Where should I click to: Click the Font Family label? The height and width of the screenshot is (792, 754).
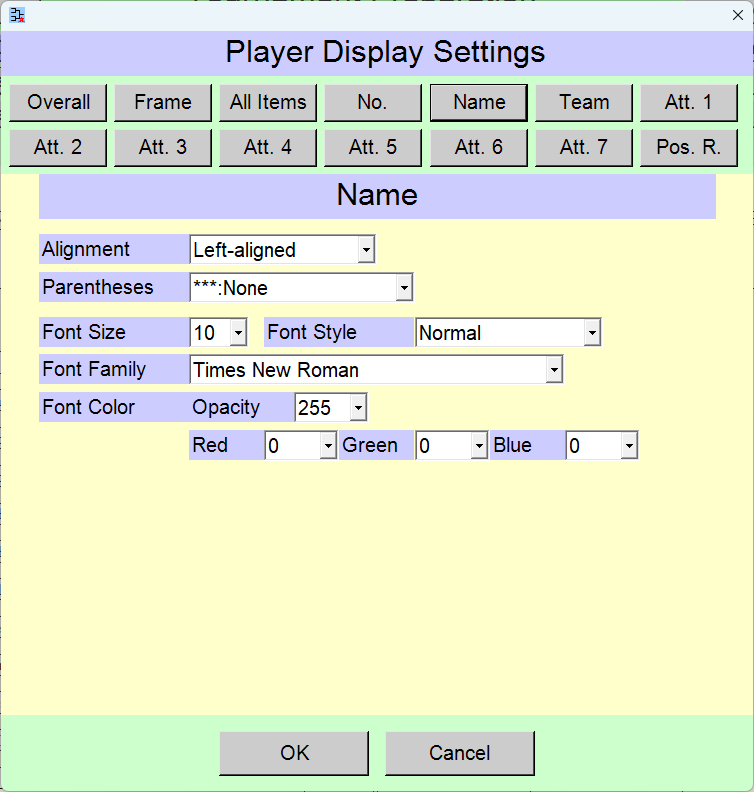[x=94, y=369]
